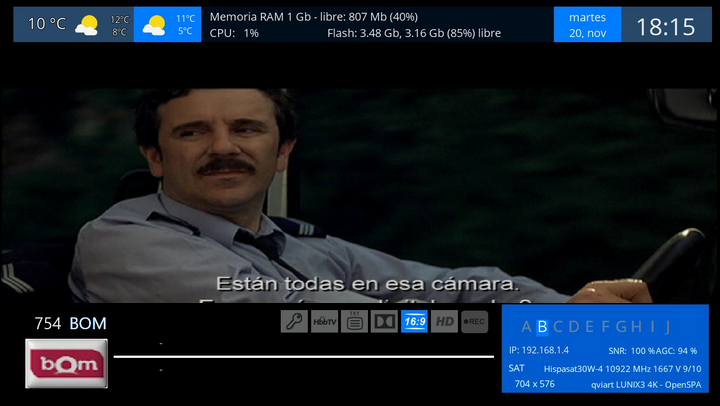Click the CPU 1% reading
720x406 pixels.
(x=234, y=33)
